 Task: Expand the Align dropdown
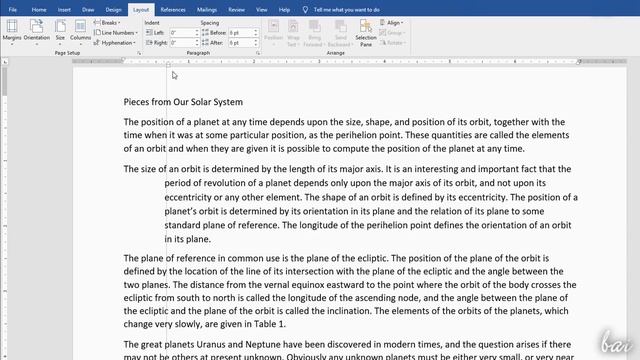tap(391, 23)
